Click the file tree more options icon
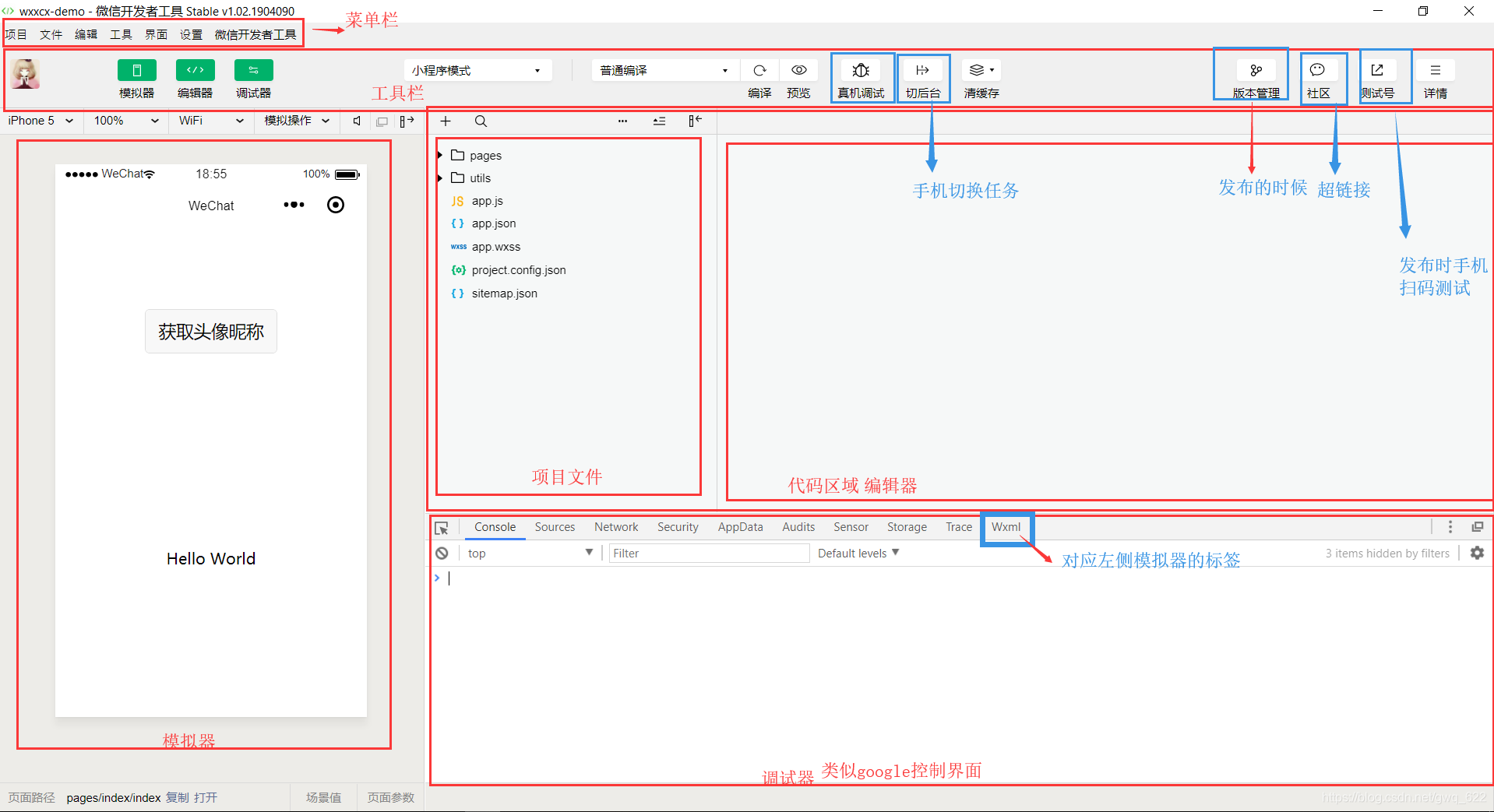 pos(622,121)
